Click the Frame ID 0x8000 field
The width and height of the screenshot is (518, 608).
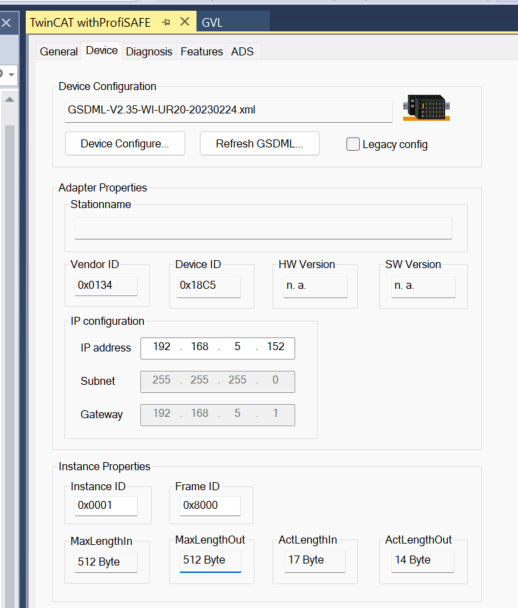coord(210,506)
